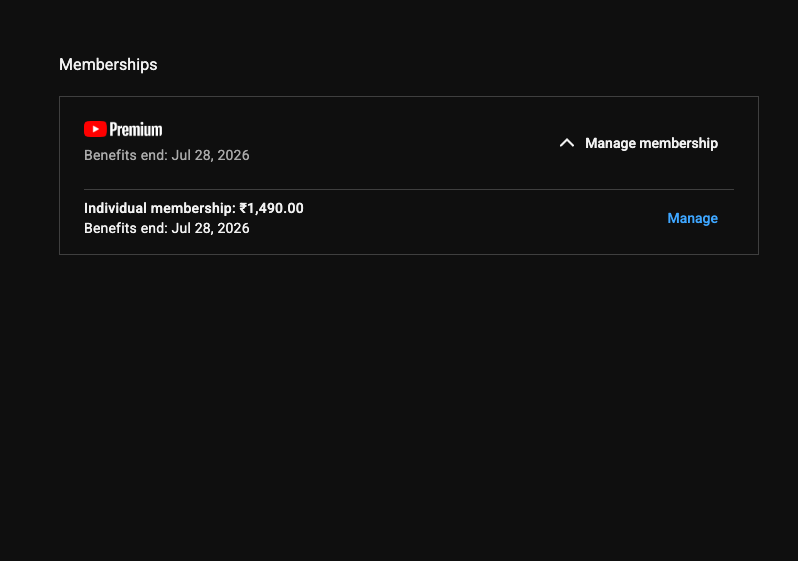Click the gray "Benefits end" text under Premium
Screen dimensions: 798x561
(x=125, y=156)
